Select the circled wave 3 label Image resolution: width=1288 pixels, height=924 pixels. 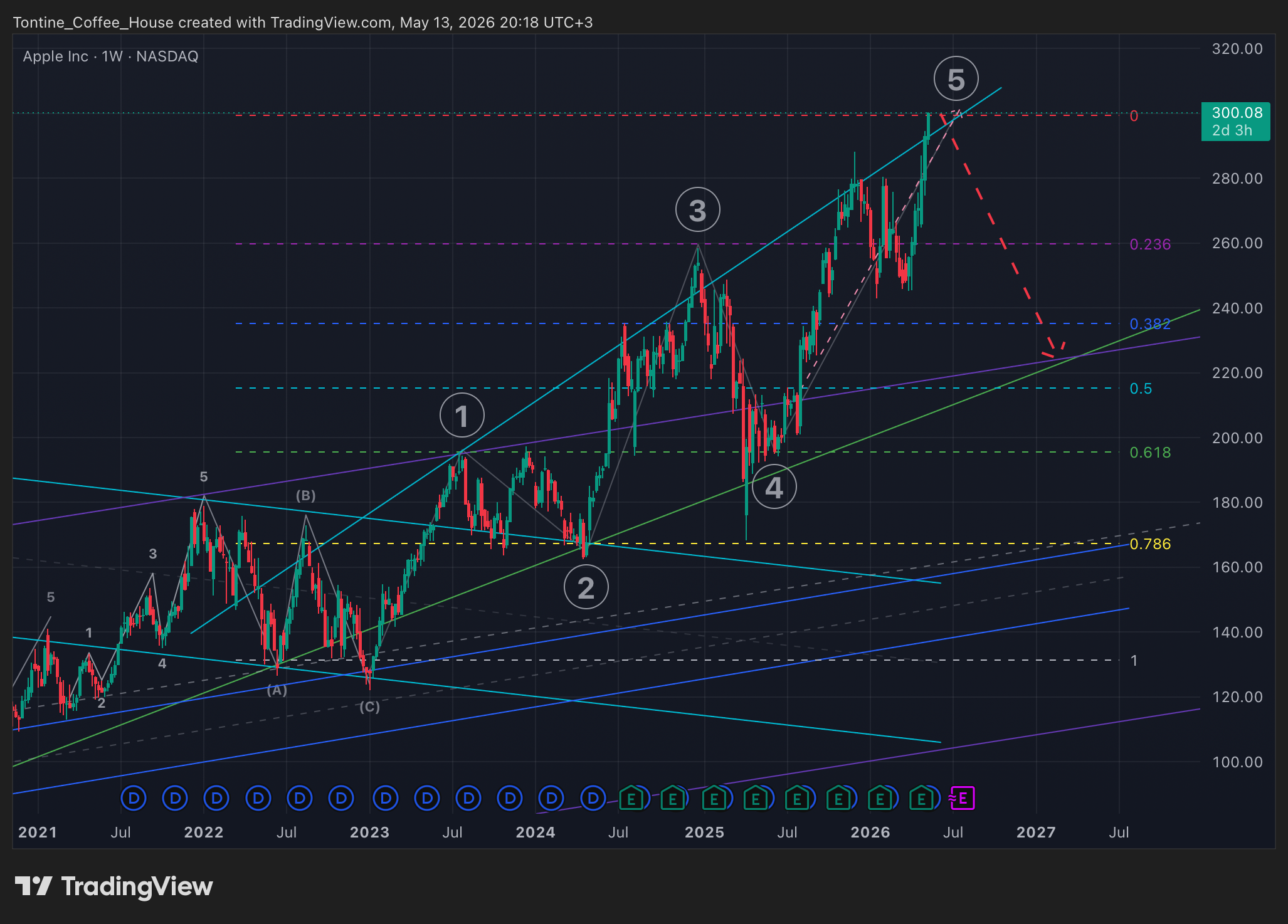697,210
